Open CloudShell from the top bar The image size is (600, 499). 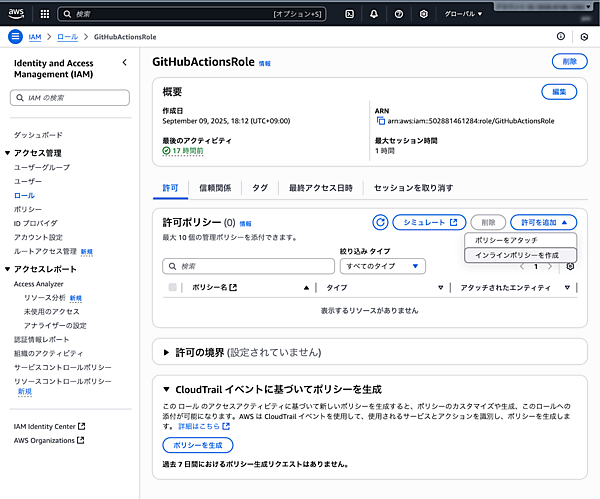click(349, 14)
